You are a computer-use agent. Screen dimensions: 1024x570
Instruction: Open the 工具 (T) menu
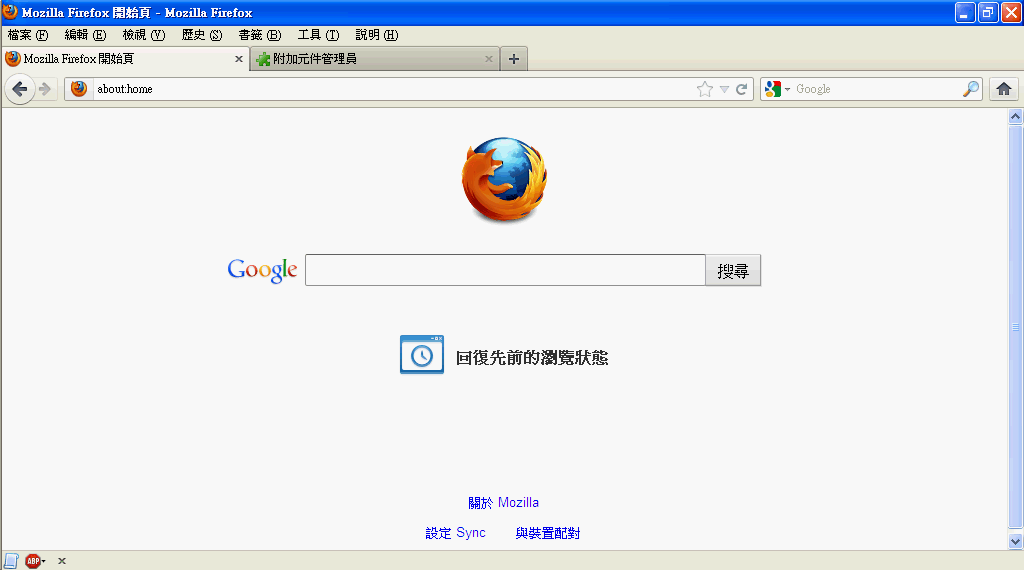(318, 35)
